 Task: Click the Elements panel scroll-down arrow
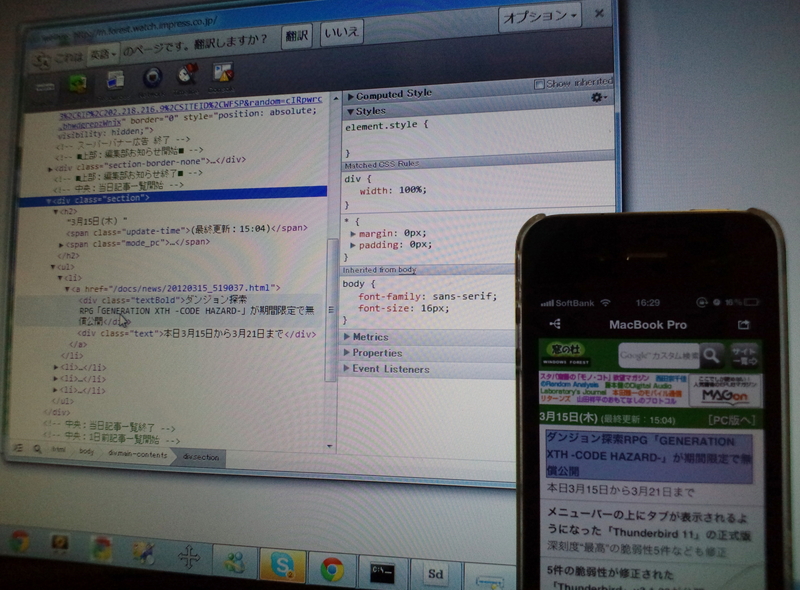(330, 447)
